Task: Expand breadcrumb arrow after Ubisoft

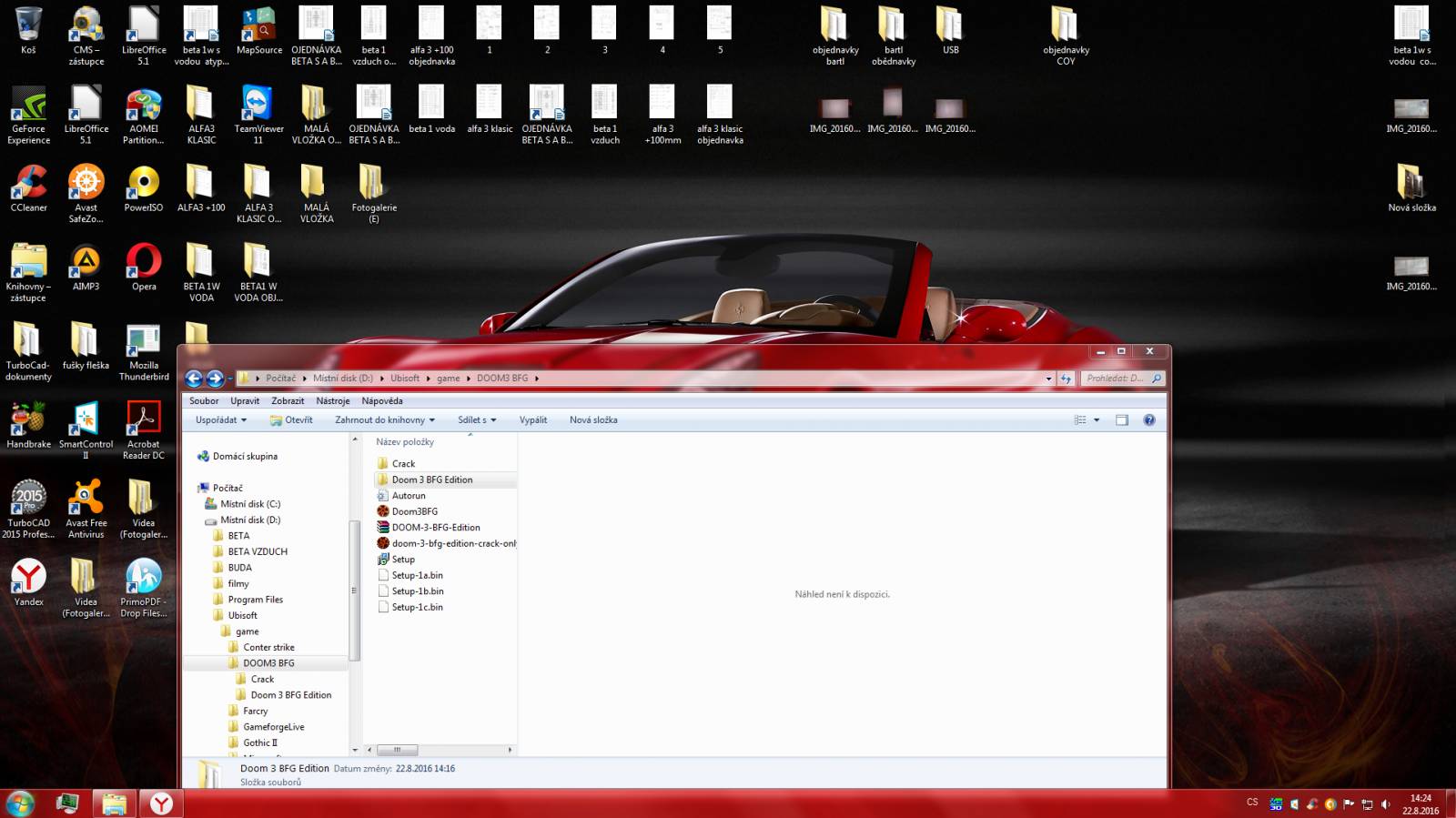Action: (x=429, y=379)
